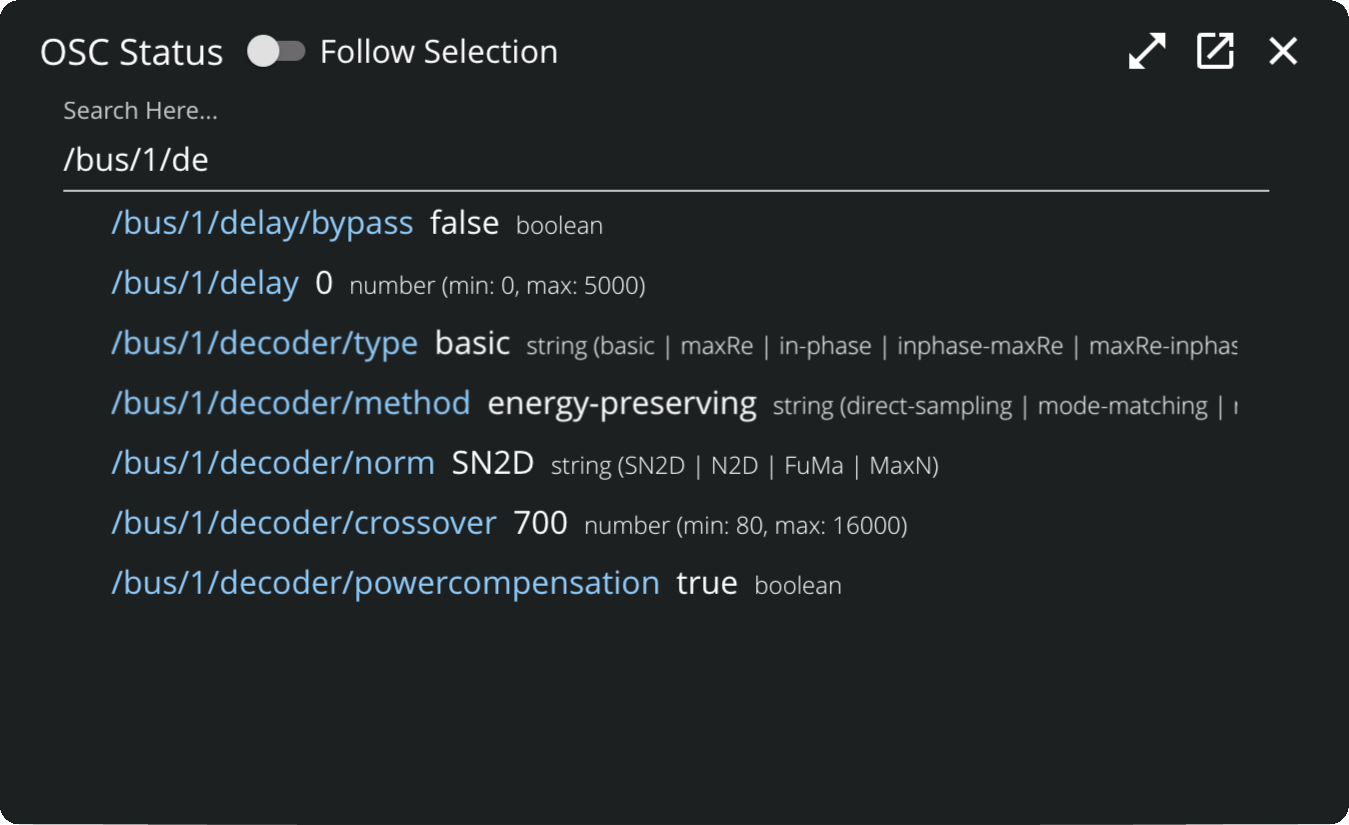Select the /bus/1/delay/bypass address link

point(262,224)
